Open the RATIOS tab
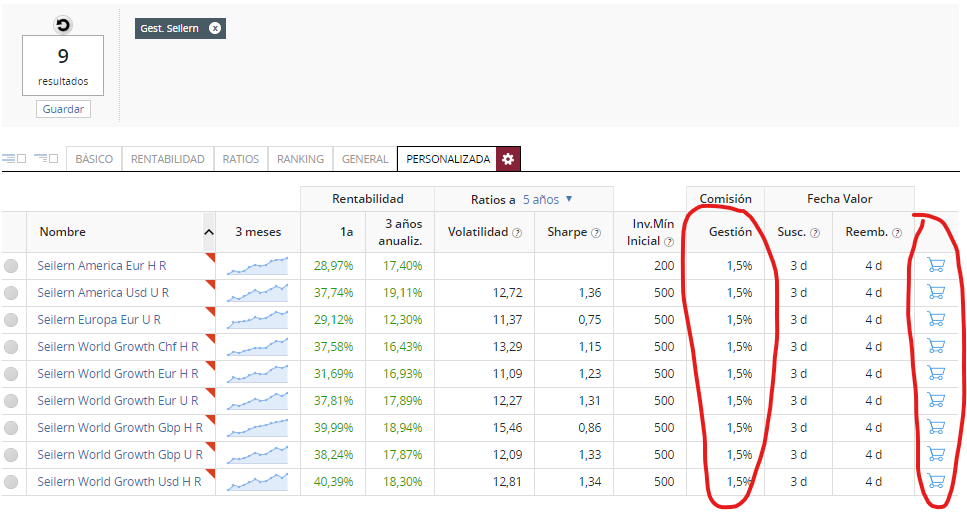 tap(241, 159)
